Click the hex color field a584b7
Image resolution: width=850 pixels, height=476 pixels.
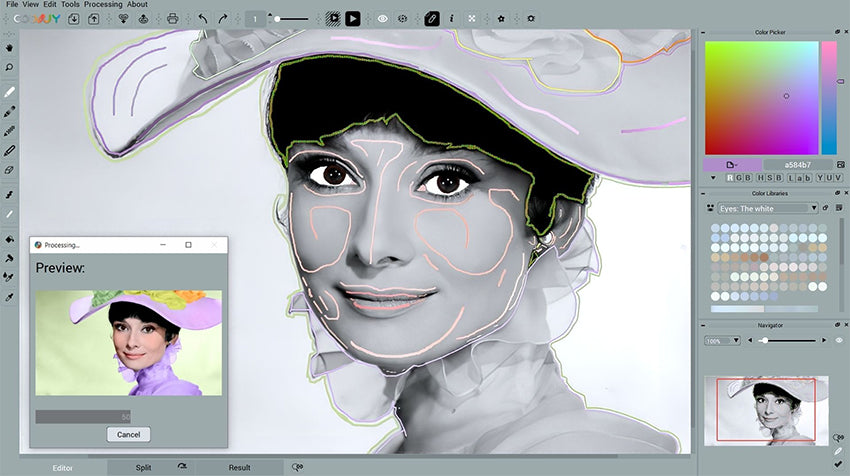(797, 164)
